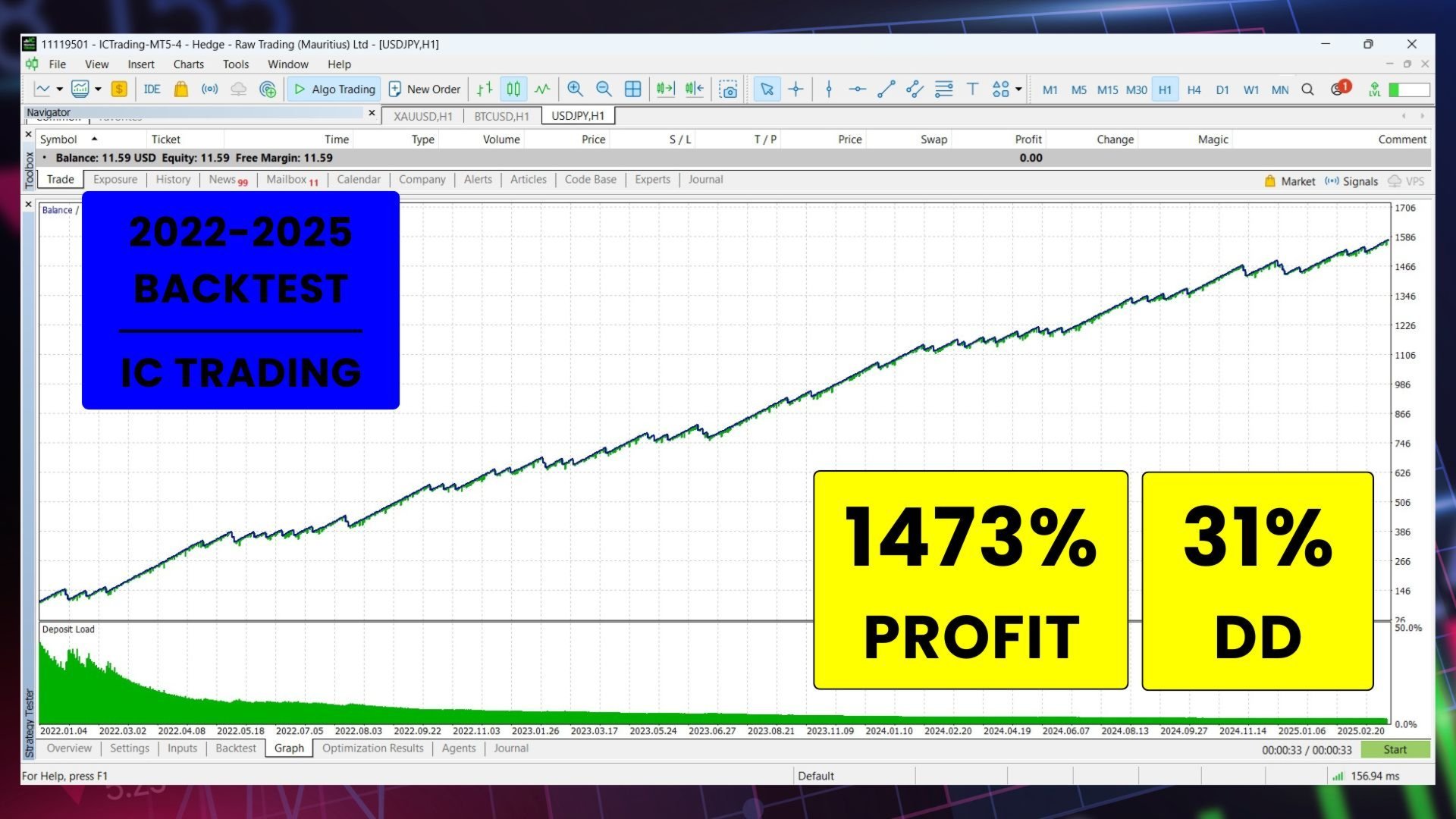Open the VPS cloud icon in toolbar
1456x819 pixels.
pos(238,89)
